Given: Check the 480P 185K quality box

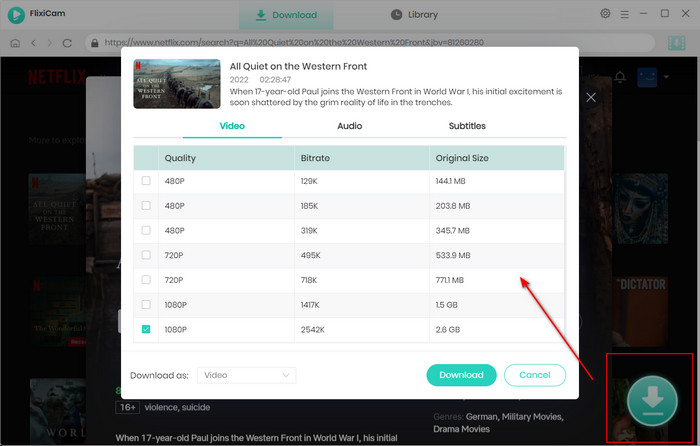Looking at the screenshot, I should click(146, 205).
